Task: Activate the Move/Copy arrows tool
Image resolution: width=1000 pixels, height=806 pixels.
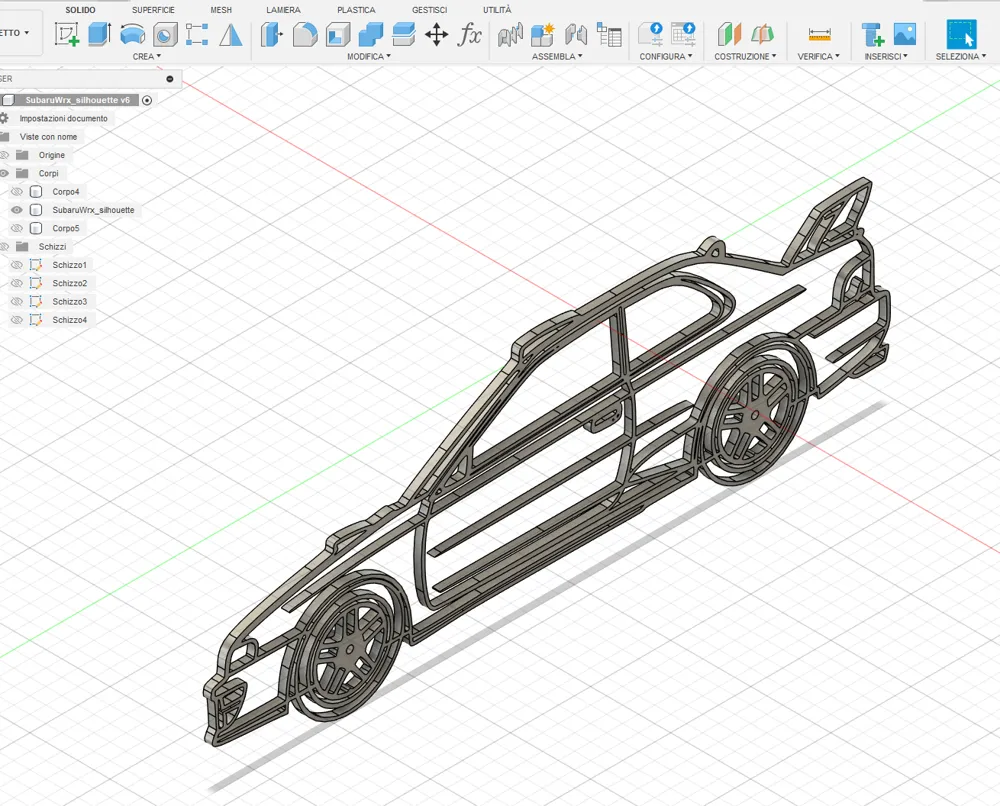Action: pyautogui.click(x=436, y=34)
